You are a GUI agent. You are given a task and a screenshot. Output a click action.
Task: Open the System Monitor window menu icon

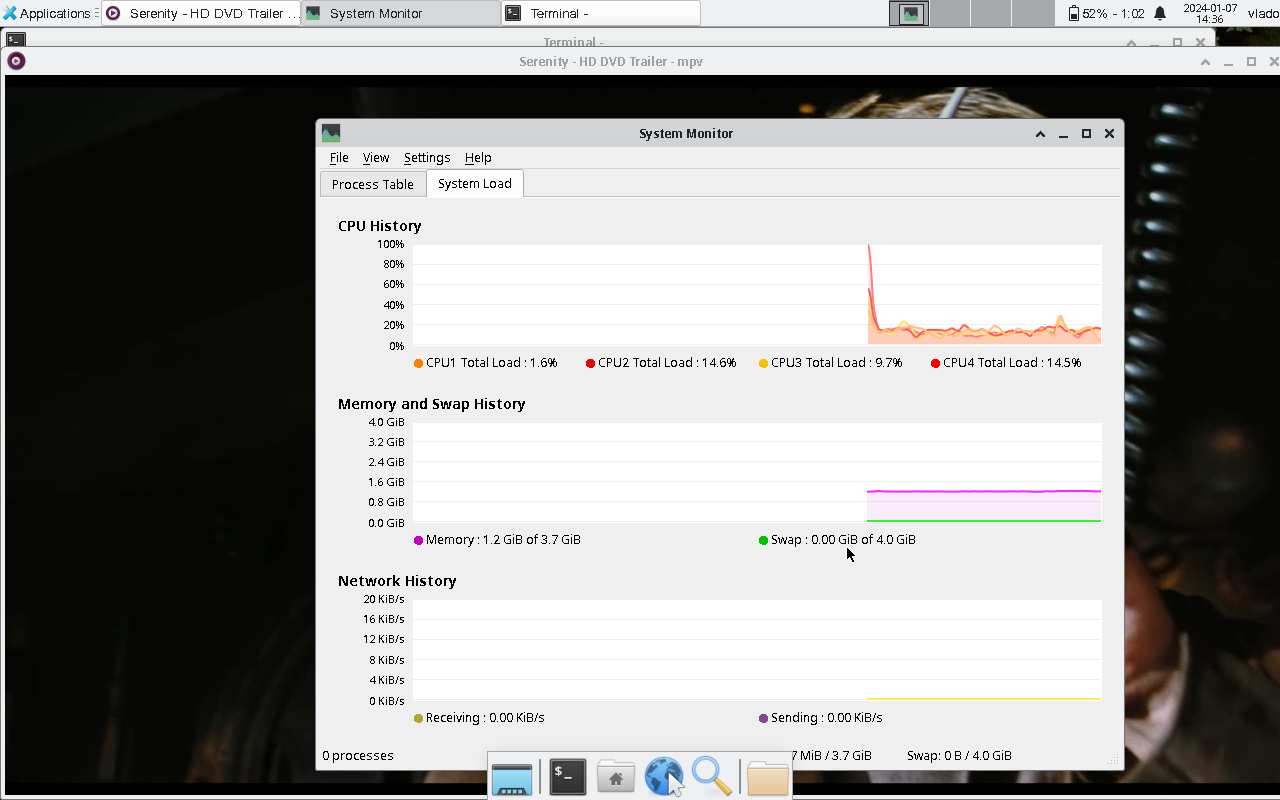331,133
